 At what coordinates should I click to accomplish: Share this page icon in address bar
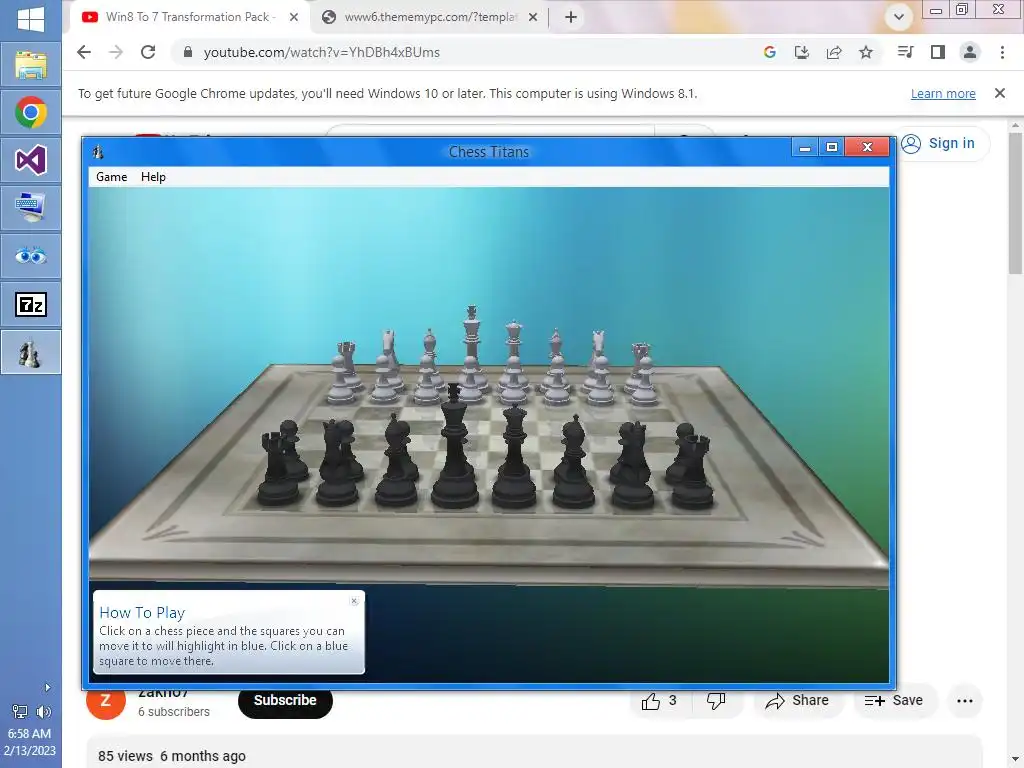click(834, 52)
